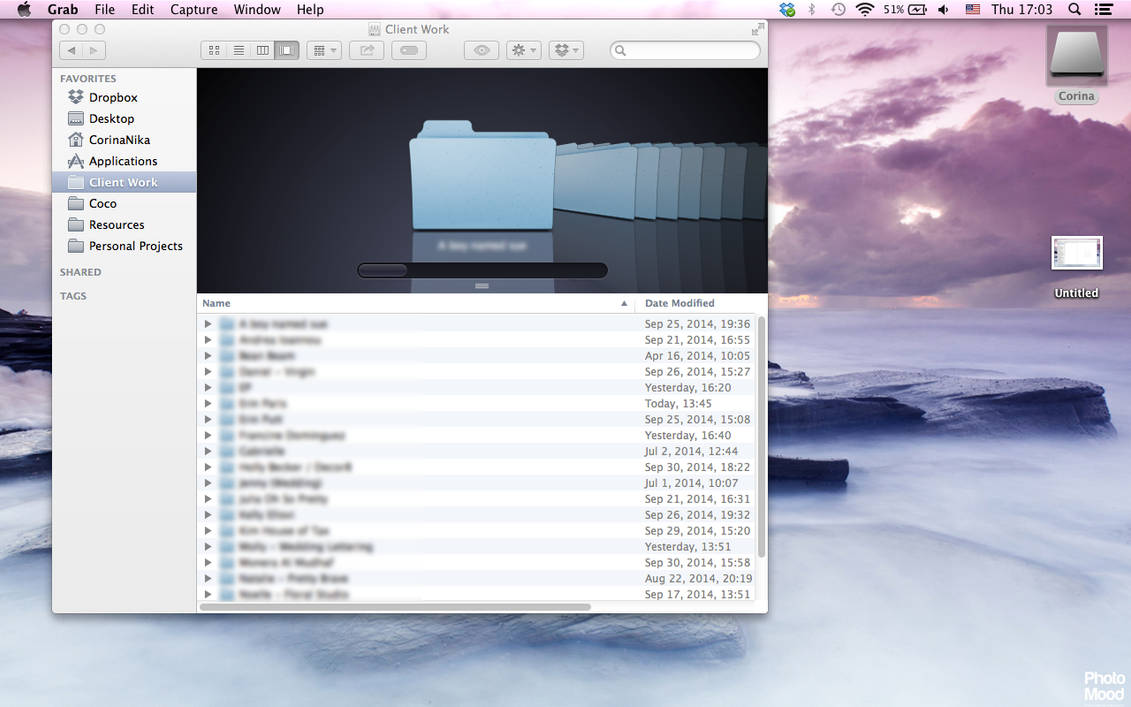
Task: Open the Capture menu
Action: click(193, 9)
